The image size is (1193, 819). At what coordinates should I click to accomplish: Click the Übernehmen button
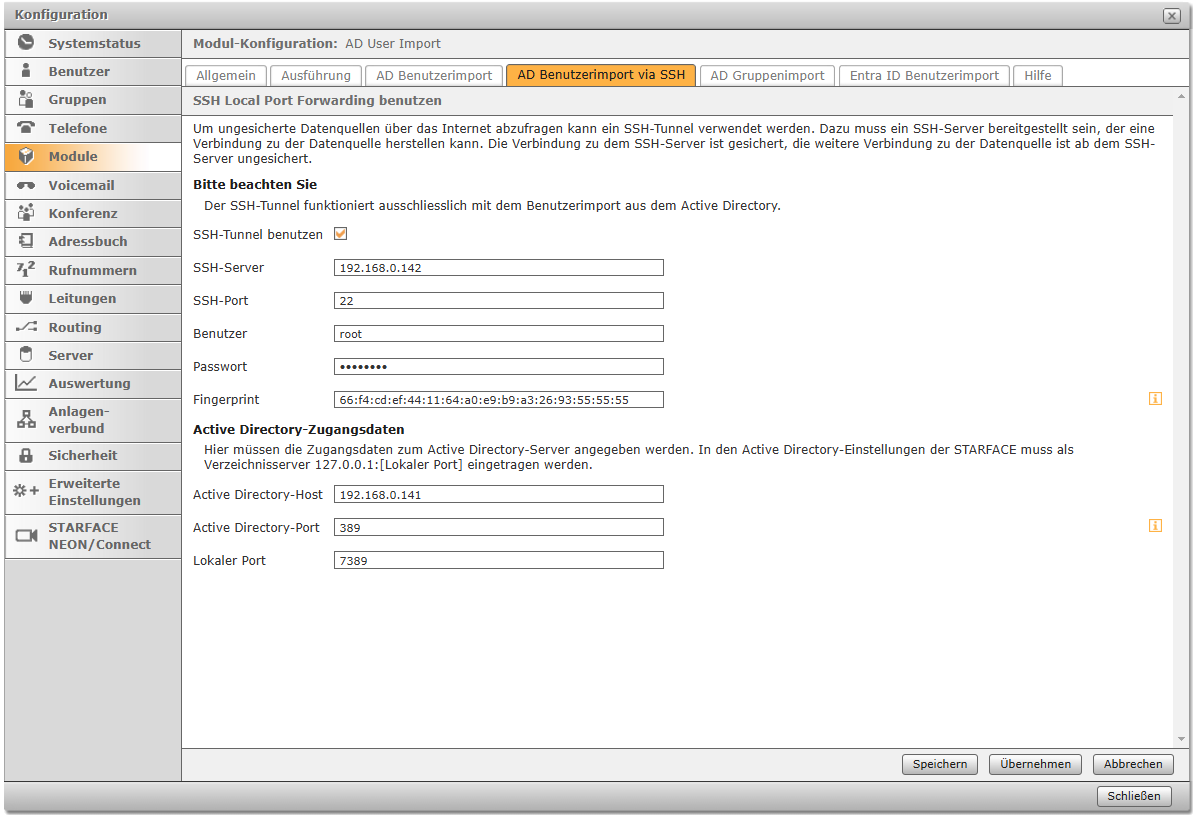click(1036, 764)
